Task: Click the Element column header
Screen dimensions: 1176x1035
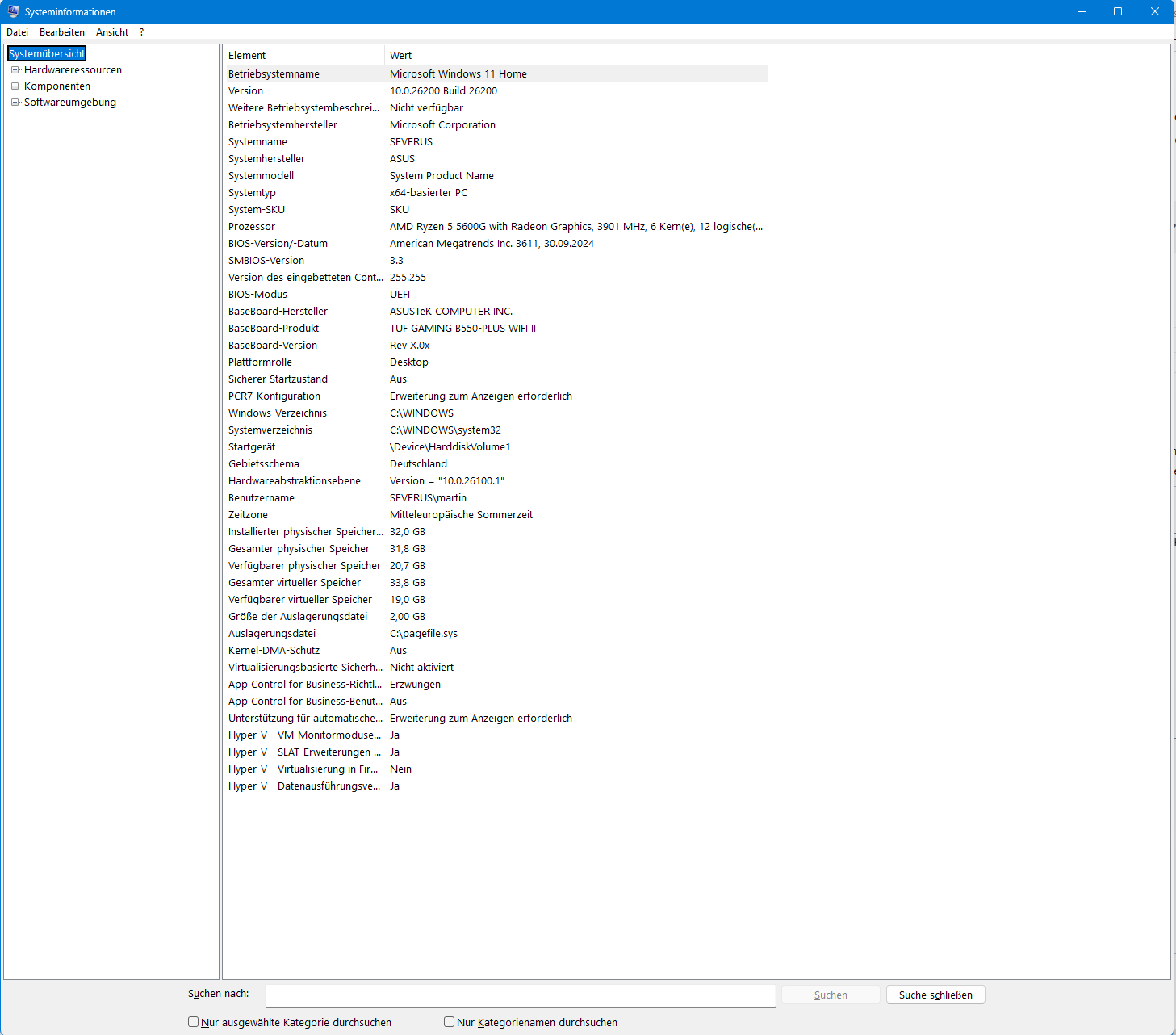Action: pyautogui.click(x=303, y=55)
